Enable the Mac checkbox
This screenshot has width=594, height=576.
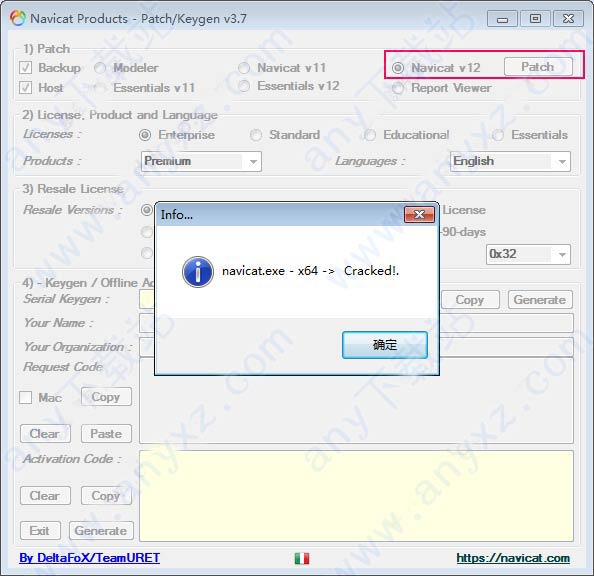point(25,398)
